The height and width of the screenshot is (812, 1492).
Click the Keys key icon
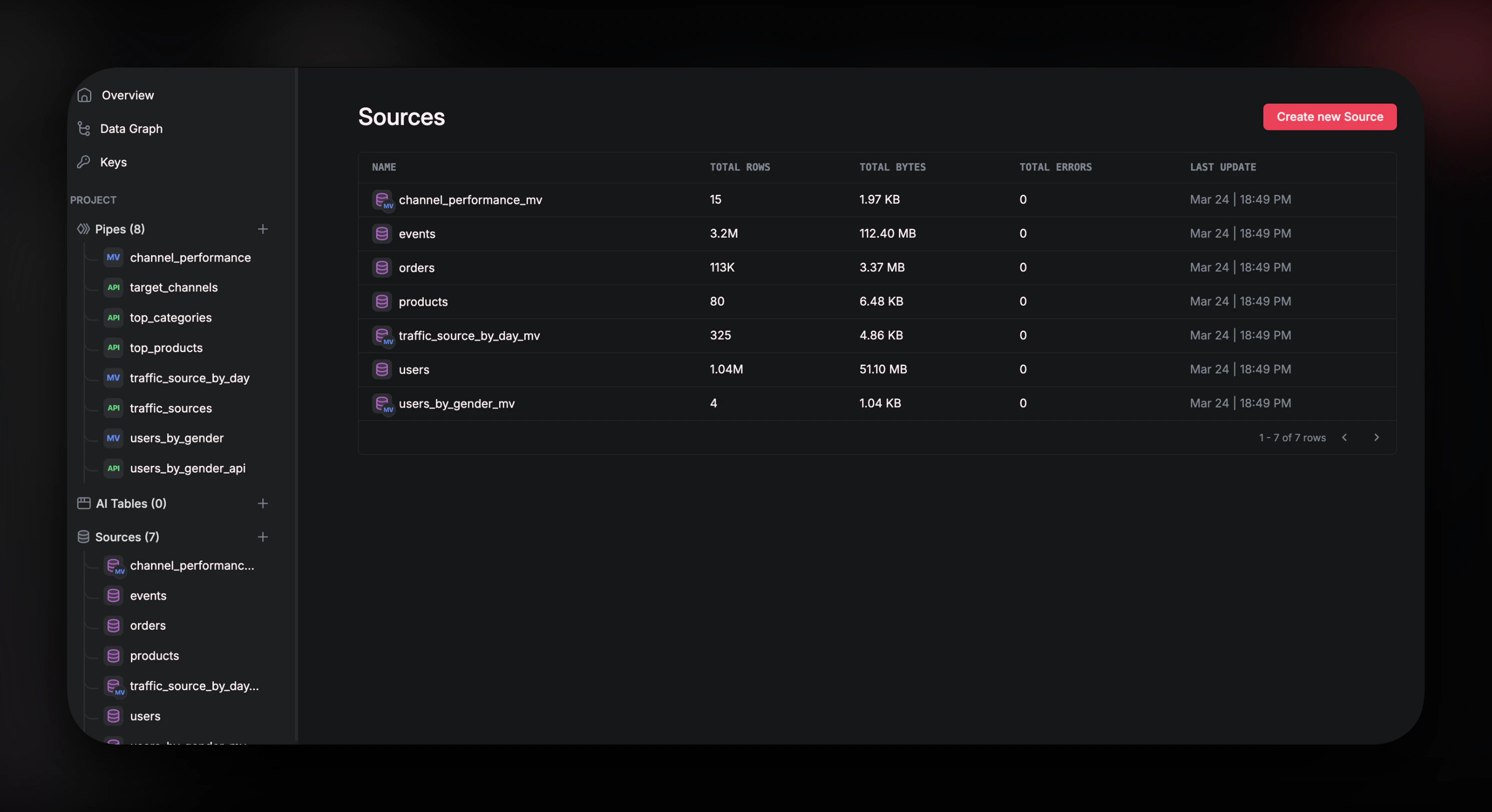pos(84,162)
